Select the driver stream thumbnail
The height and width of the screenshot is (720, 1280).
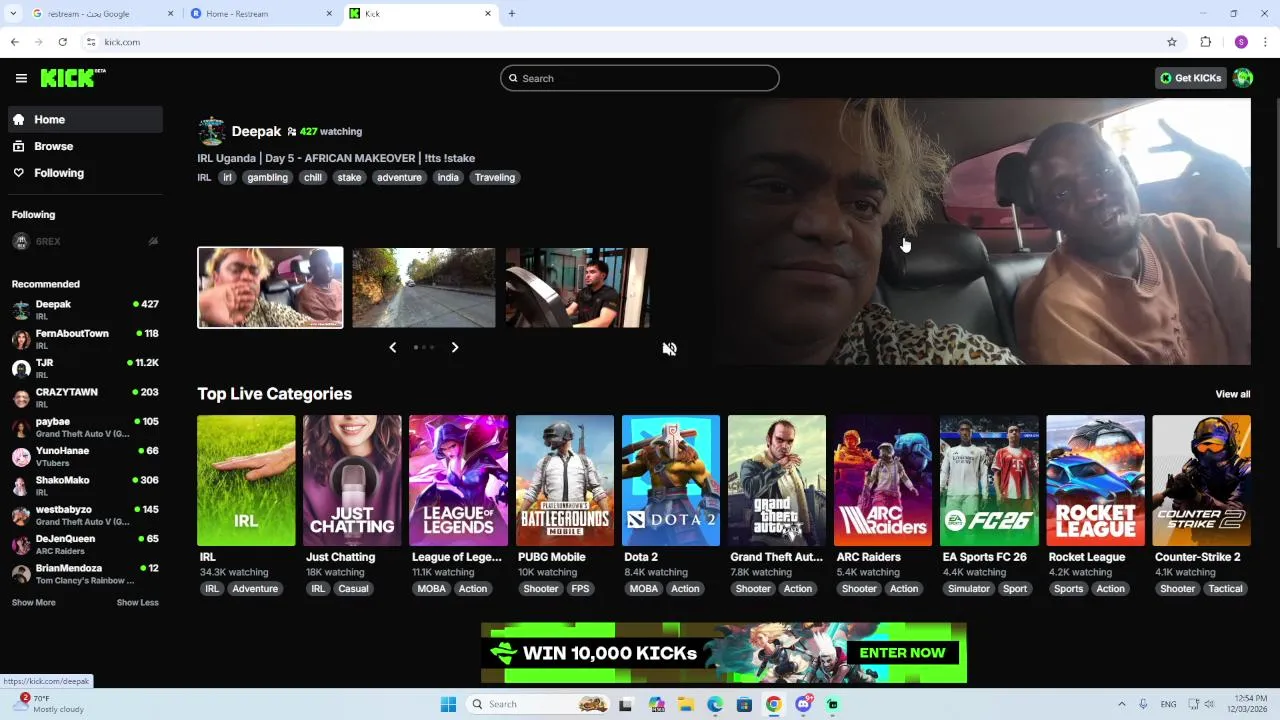click(x=577, y=287)
